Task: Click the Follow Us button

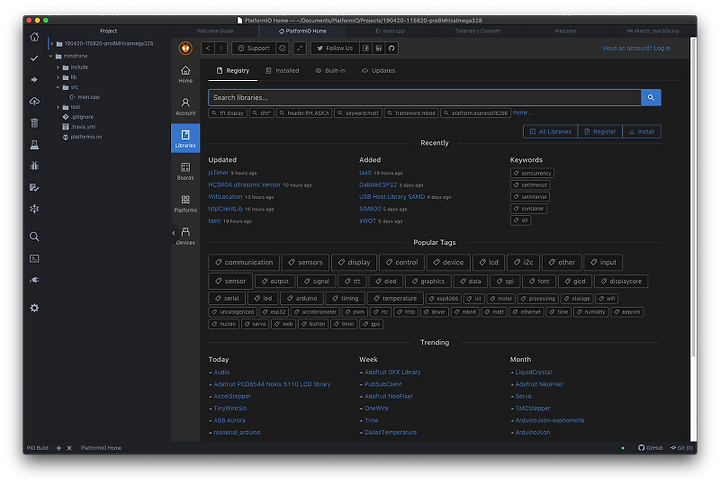Action: pyautogui.click(x=335, y=48)
